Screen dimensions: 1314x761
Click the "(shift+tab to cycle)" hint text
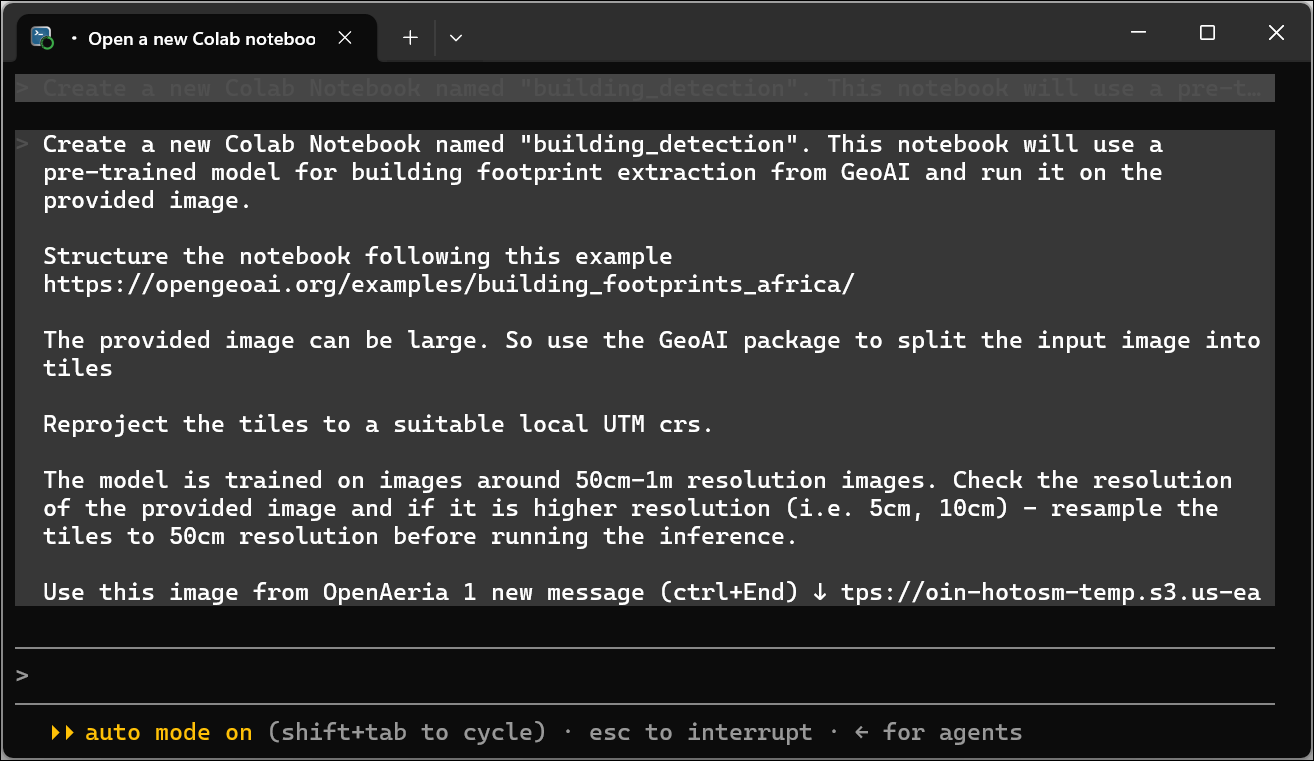pos(407,732)
